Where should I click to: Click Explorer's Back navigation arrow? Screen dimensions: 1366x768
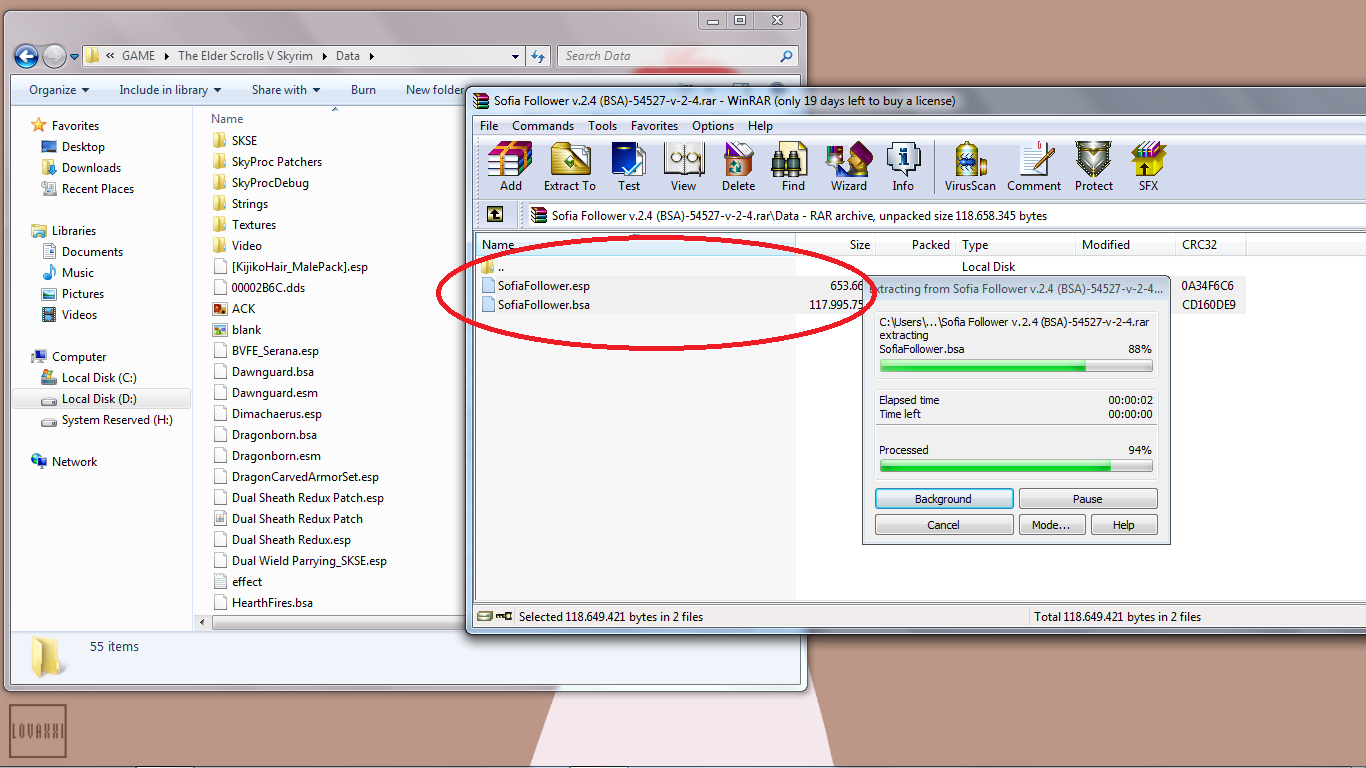tap(26, 56)
